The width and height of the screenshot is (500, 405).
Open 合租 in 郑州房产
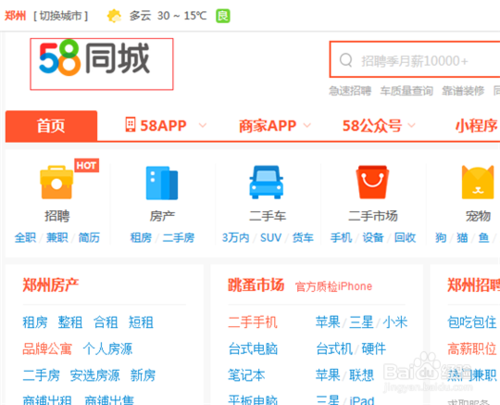[106, 322]
